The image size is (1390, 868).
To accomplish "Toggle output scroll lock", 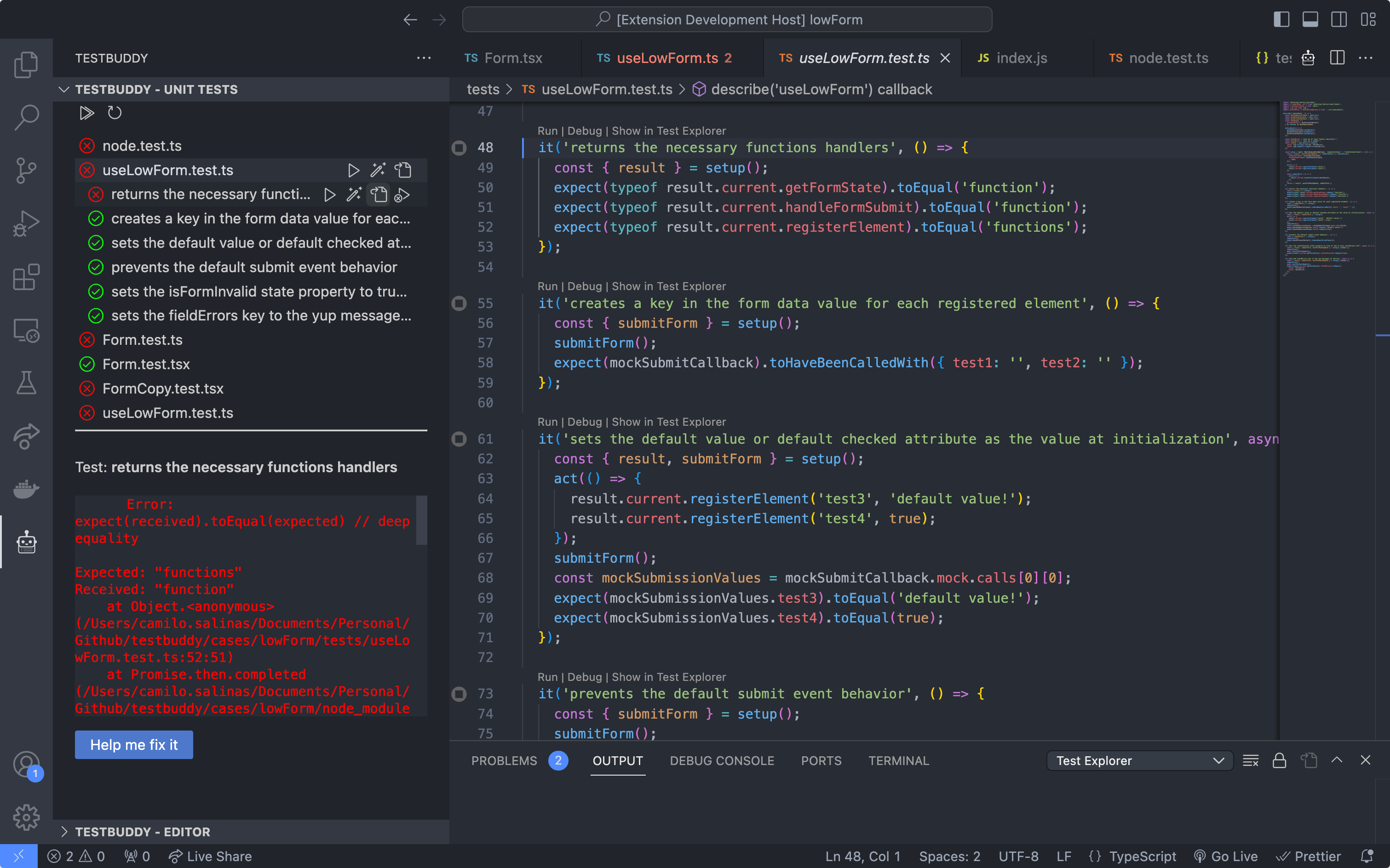I will click(1279, 760).
